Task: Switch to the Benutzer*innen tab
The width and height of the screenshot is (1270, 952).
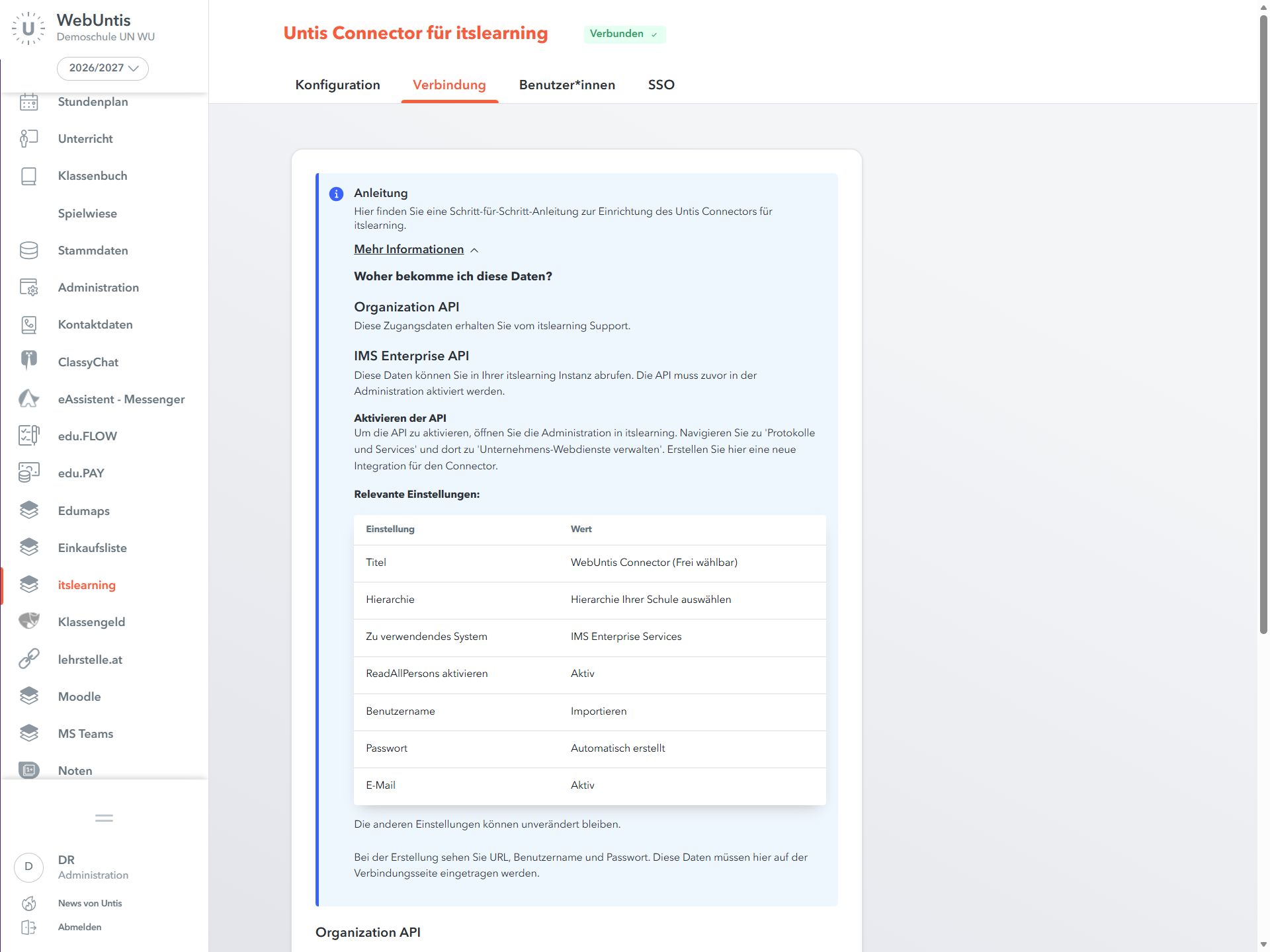Action: 567,85
